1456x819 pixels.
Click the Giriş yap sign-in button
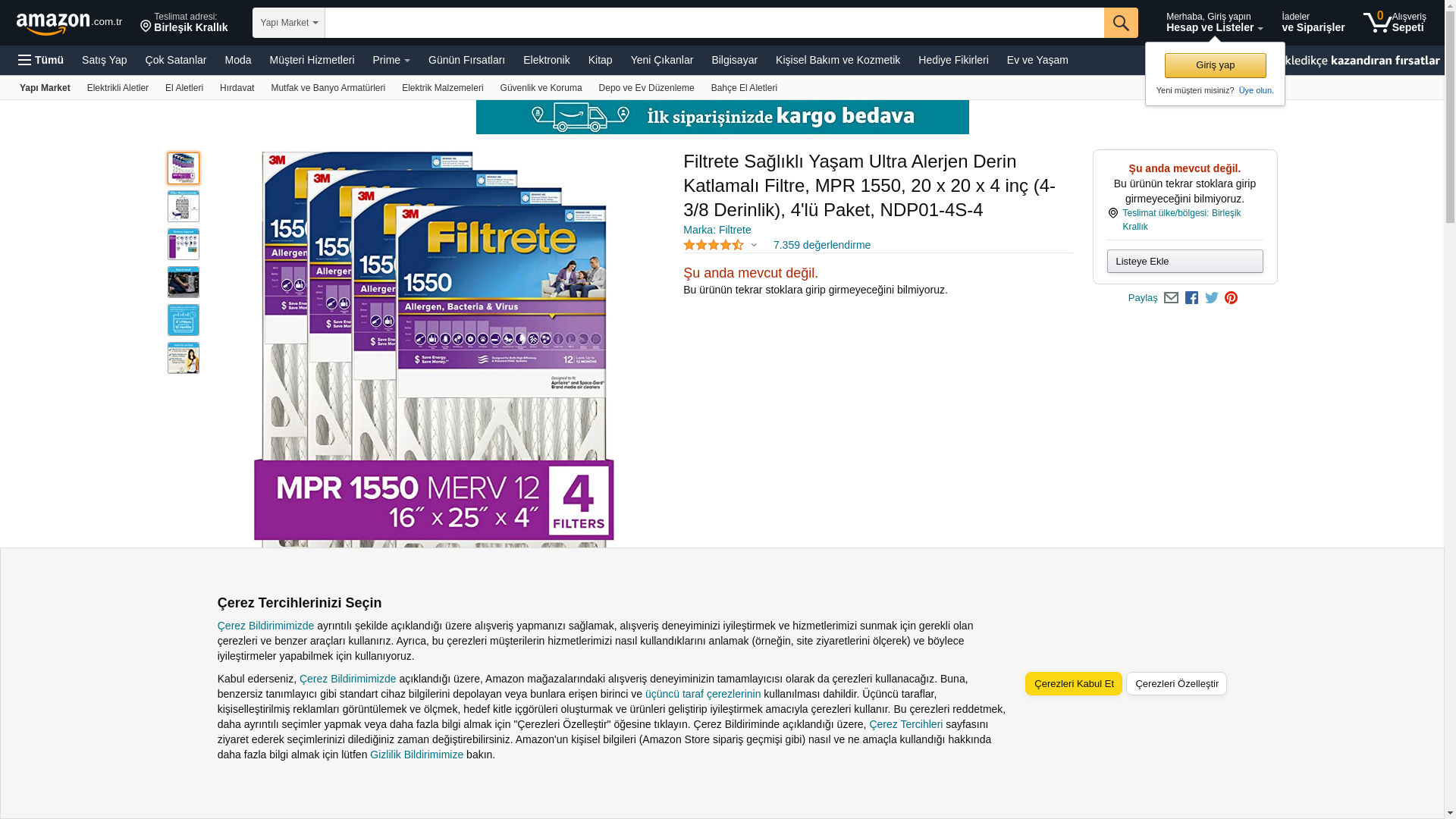point(1215,65)
